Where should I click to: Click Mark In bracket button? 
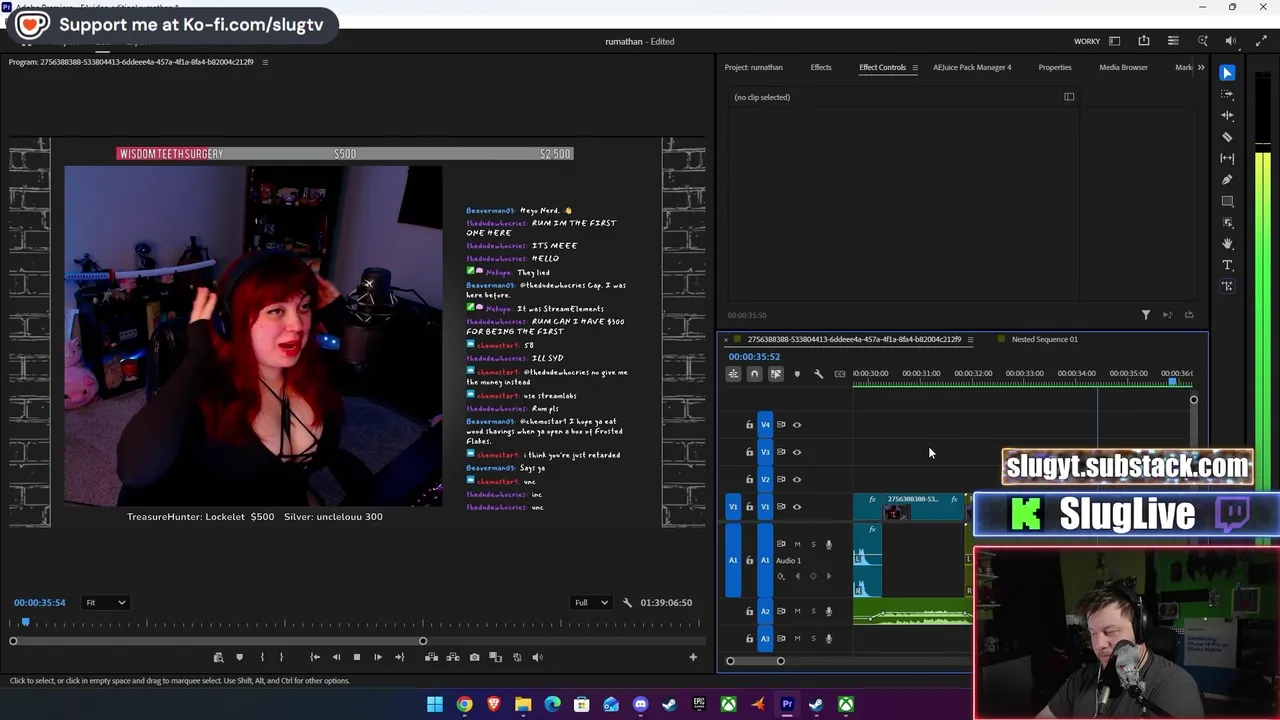[x=262, y=657]
